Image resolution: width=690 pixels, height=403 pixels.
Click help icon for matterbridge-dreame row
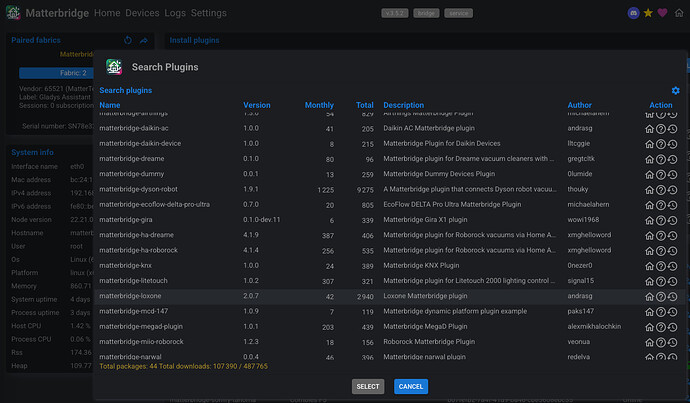pos(661,159)
